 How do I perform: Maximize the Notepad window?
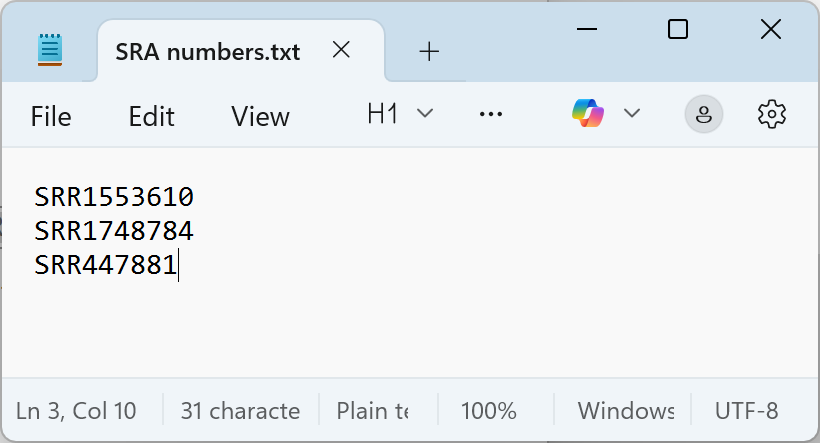pyautogui.click(x=677, y=30)
